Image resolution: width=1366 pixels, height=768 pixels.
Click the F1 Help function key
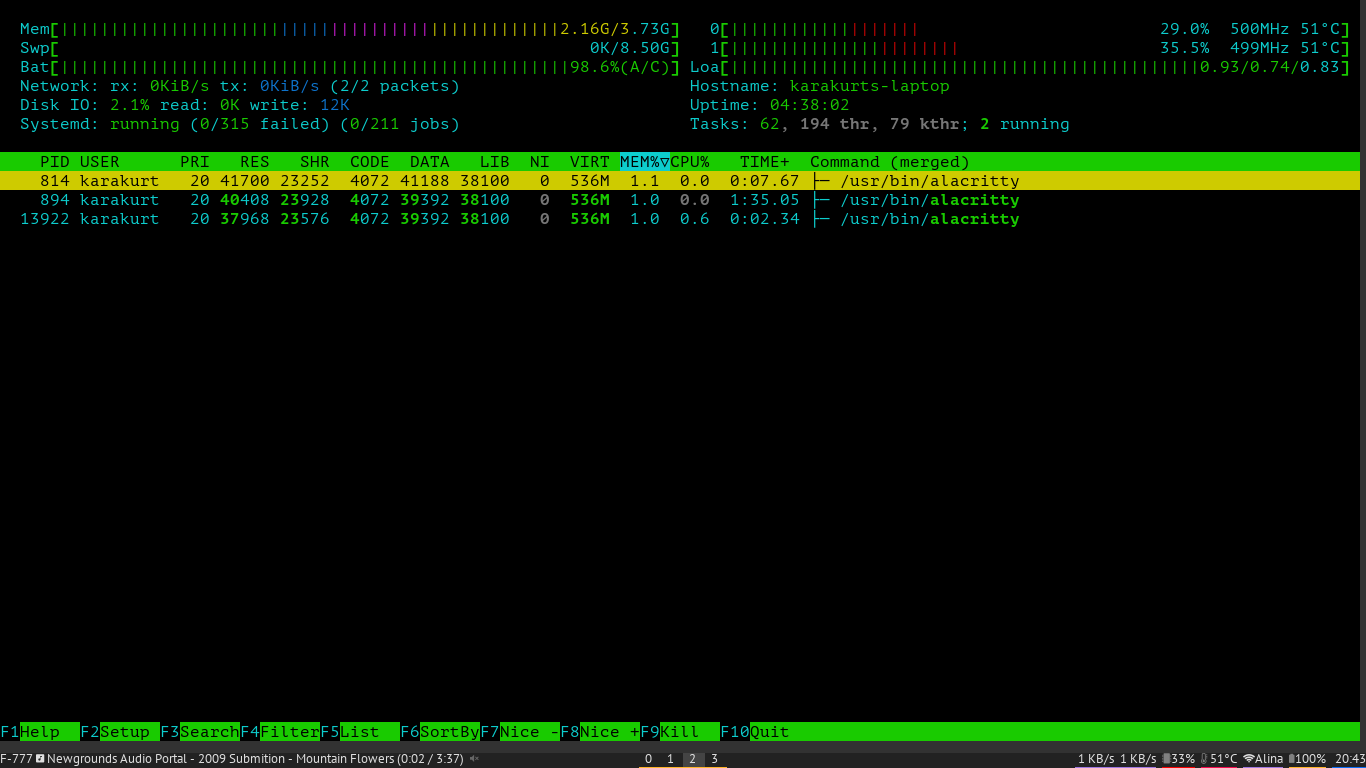40,732
